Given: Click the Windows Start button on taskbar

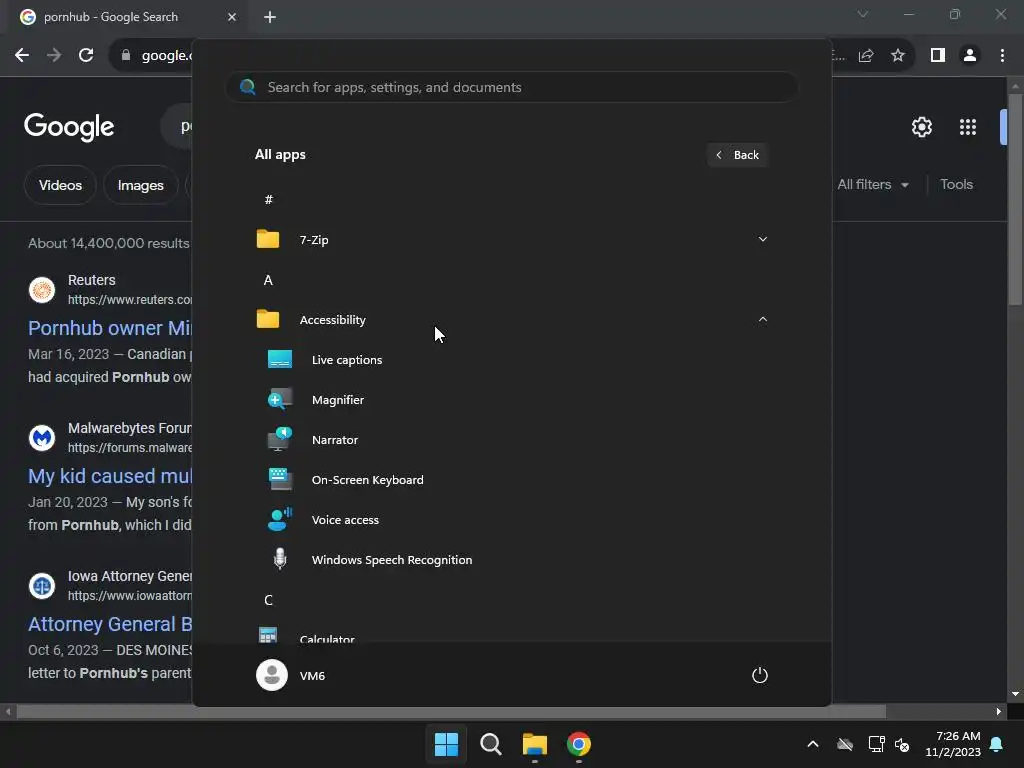Looking at the screenshot, I should point(447,744).
